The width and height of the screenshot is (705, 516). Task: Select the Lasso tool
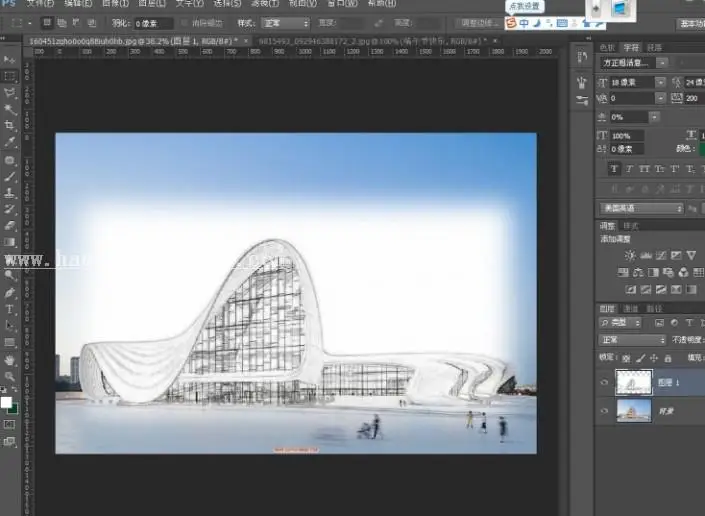9,93
